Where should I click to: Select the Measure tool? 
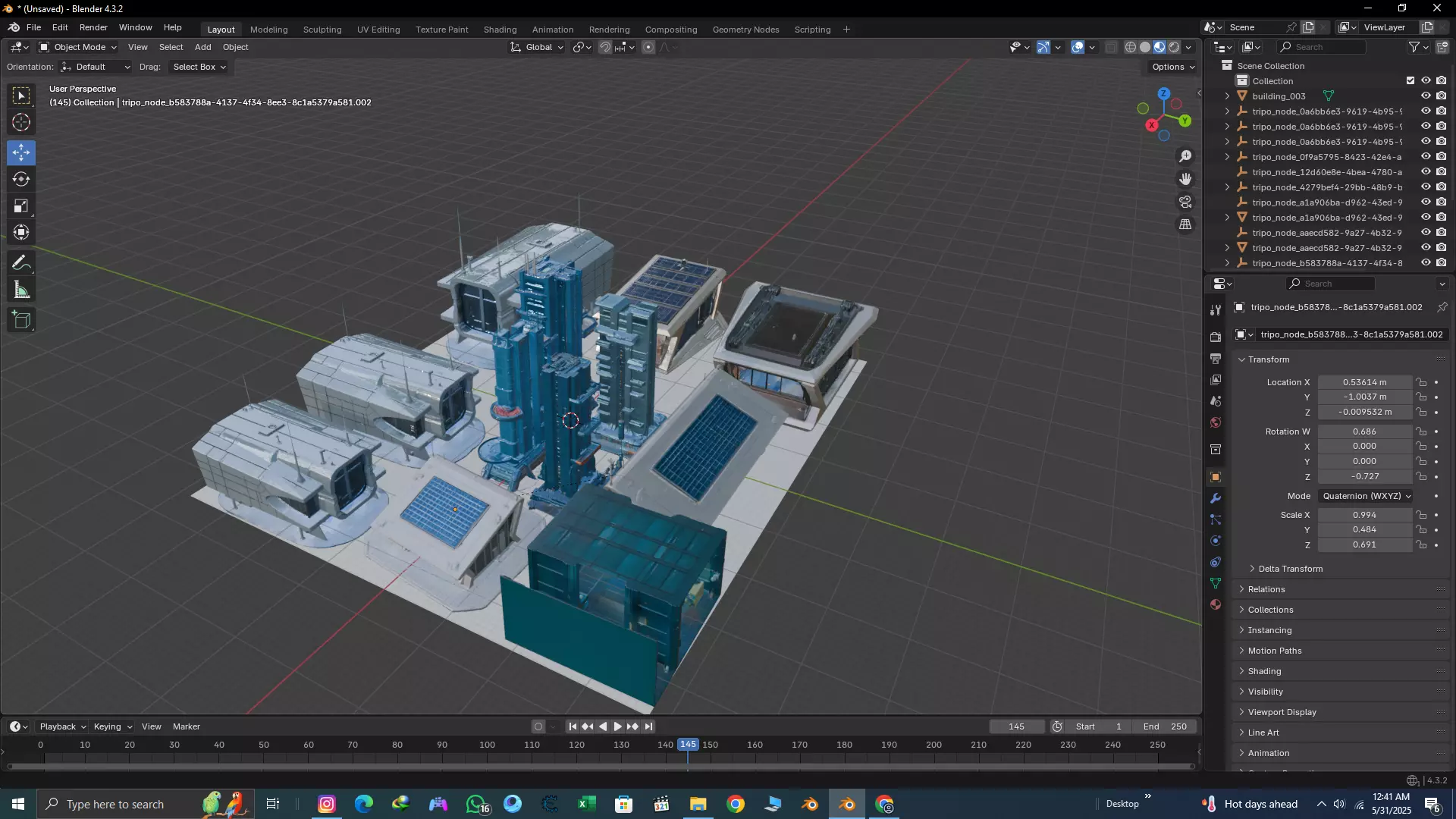tap(21, 290)
